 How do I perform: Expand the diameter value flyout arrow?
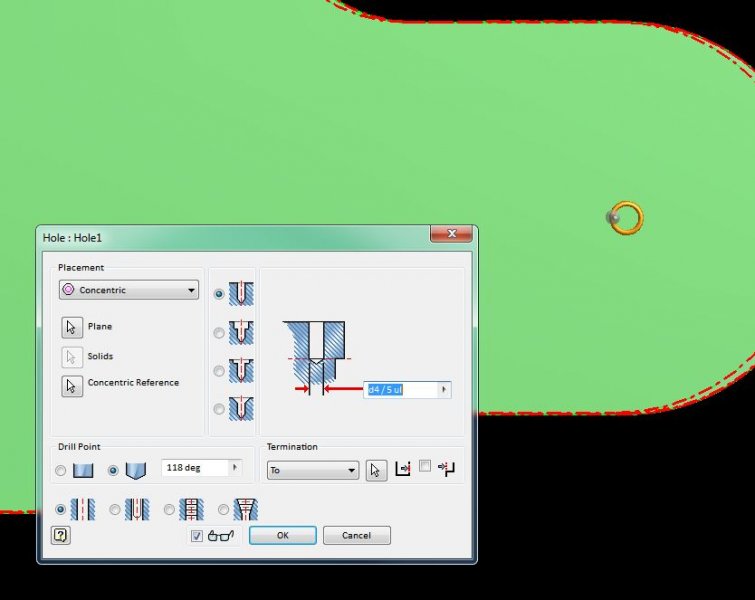pos(444,390)
